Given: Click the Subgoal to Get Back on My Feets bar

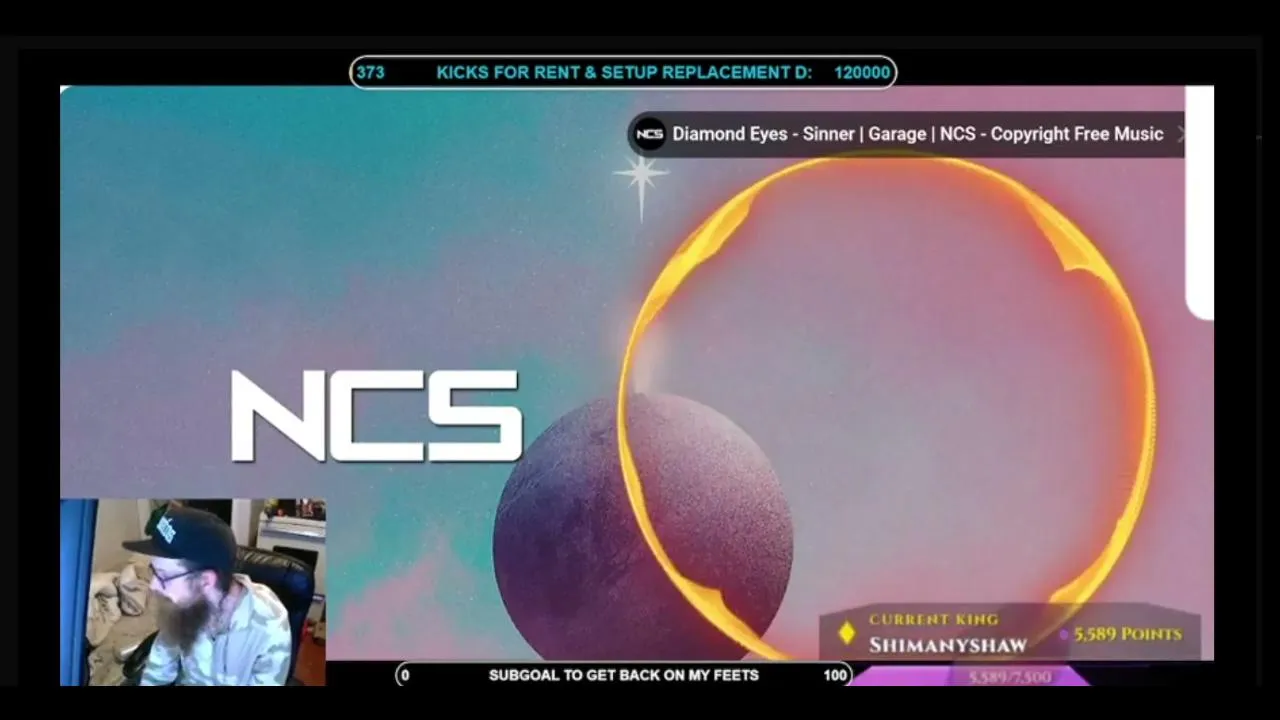Looking at the screenshot, I should point(624,675).
